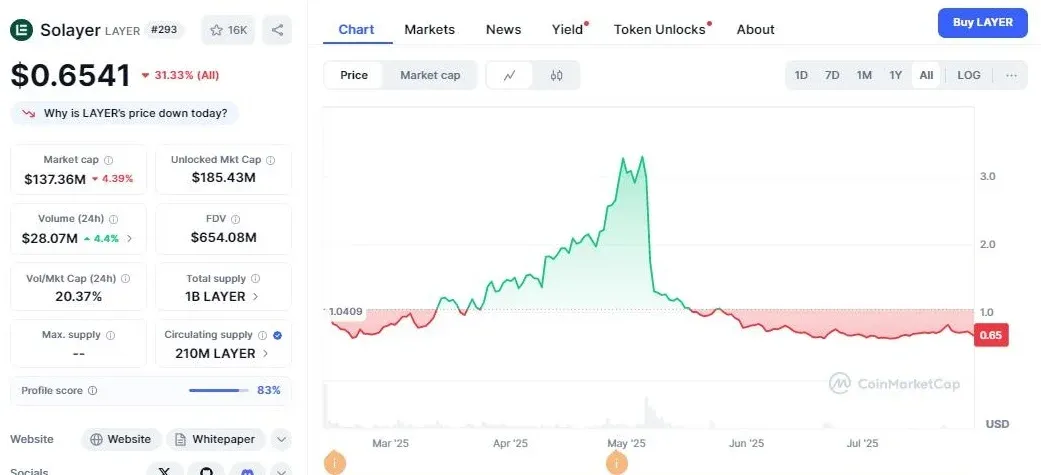
Task: Select the Market cap toggle
Action: point(430,75)
